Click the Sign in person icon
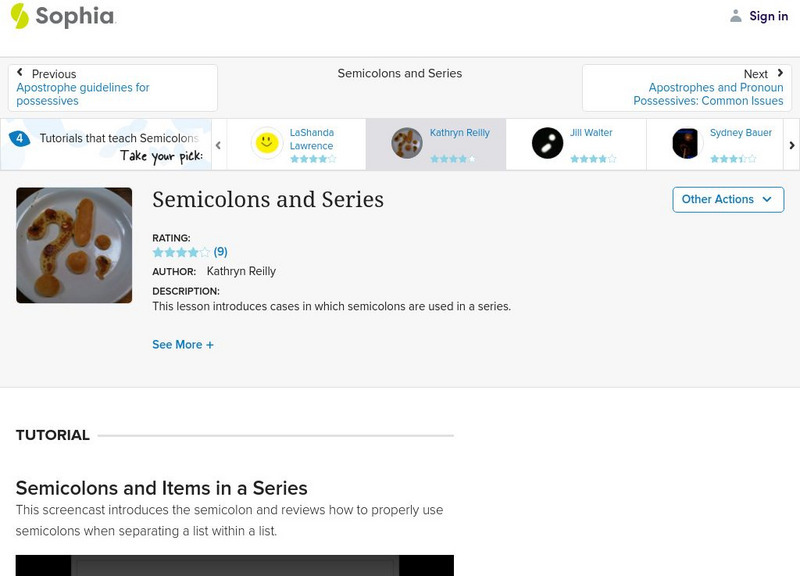Image resolution: width=800 pixels, height=576 pixels. pyautogui.click(x=734, y=16)
